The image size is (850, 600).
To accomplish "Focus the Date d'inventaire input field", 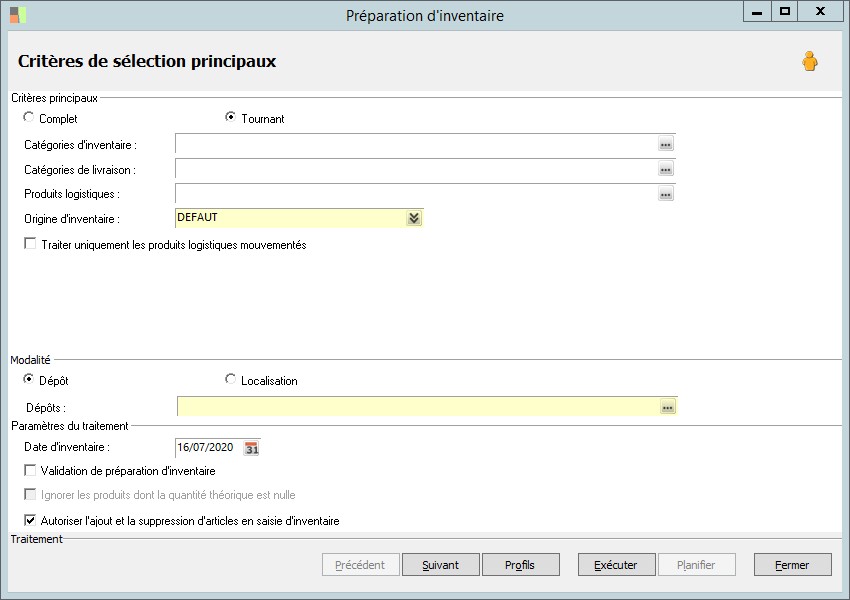I will (207, 448).
